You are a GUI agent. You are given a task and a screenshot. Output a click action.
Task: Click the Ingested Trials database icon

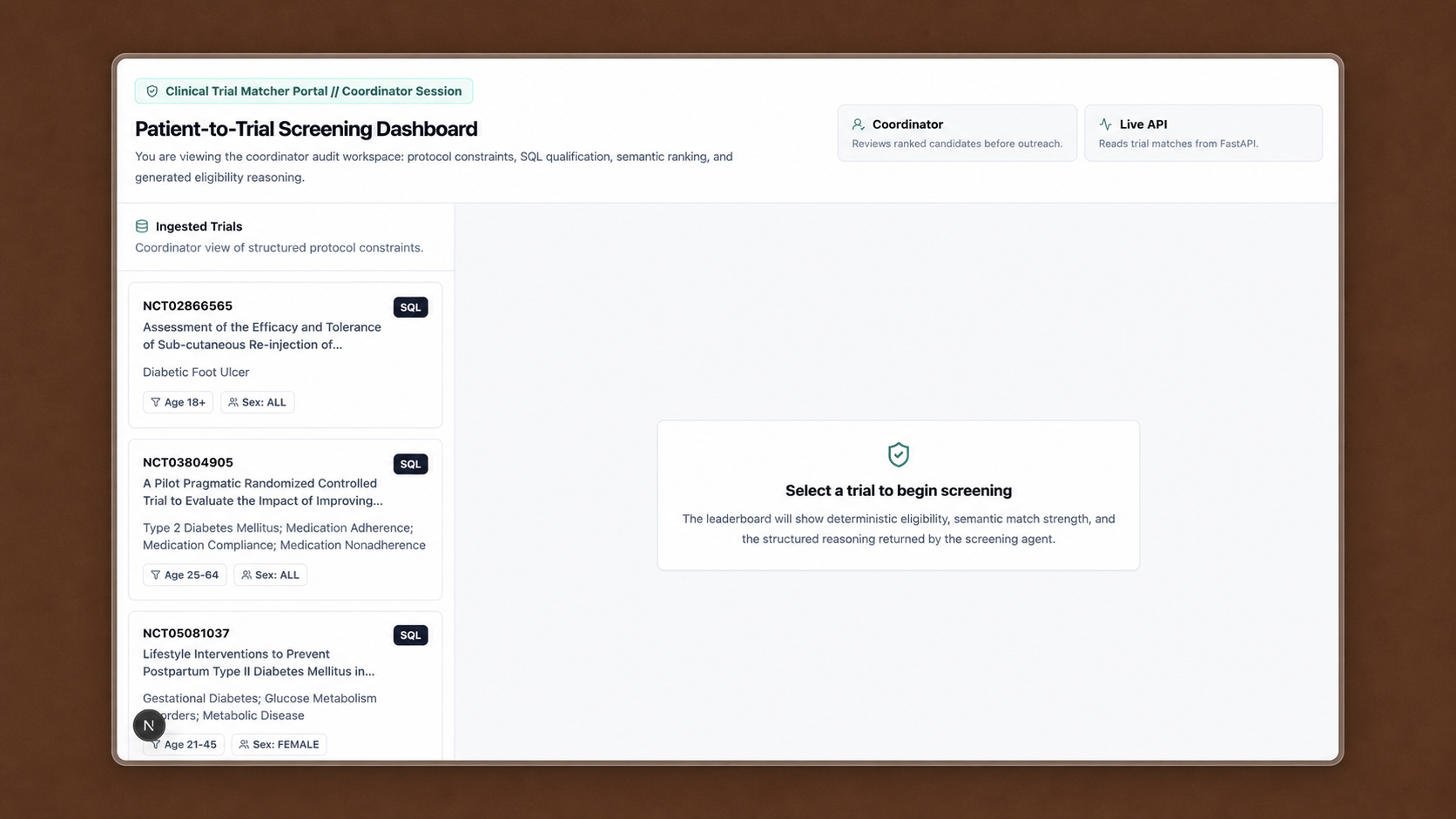142,226
